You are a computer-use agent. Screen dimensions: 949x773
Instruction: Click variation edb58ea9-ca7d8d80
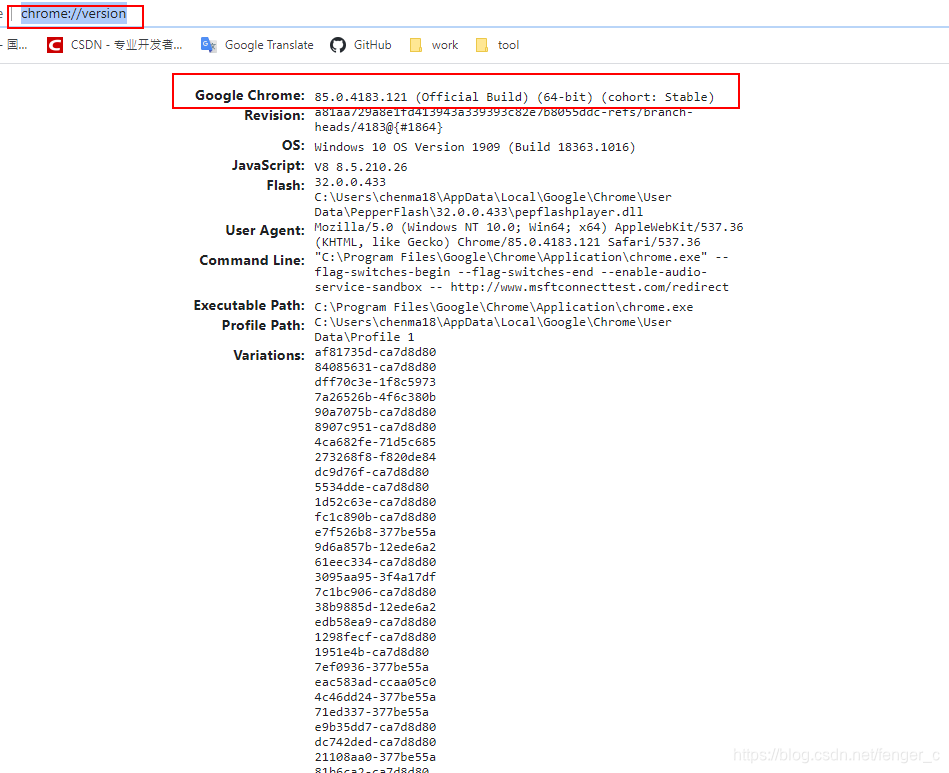coord(375,622)
